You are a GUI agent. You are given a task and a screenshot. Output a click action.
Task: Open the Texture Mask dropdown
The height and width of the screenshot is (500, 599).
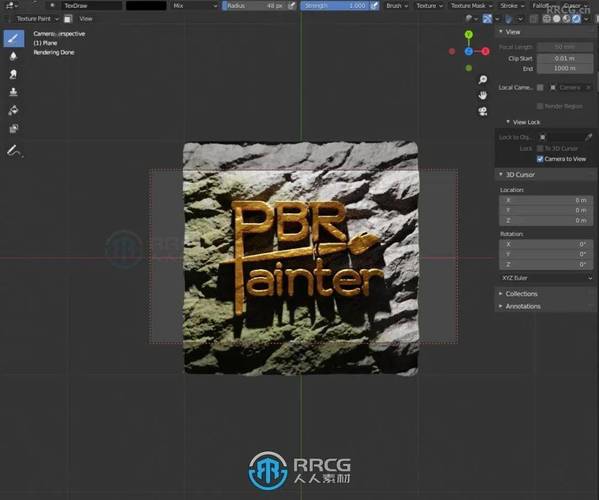tap(471, 5)
